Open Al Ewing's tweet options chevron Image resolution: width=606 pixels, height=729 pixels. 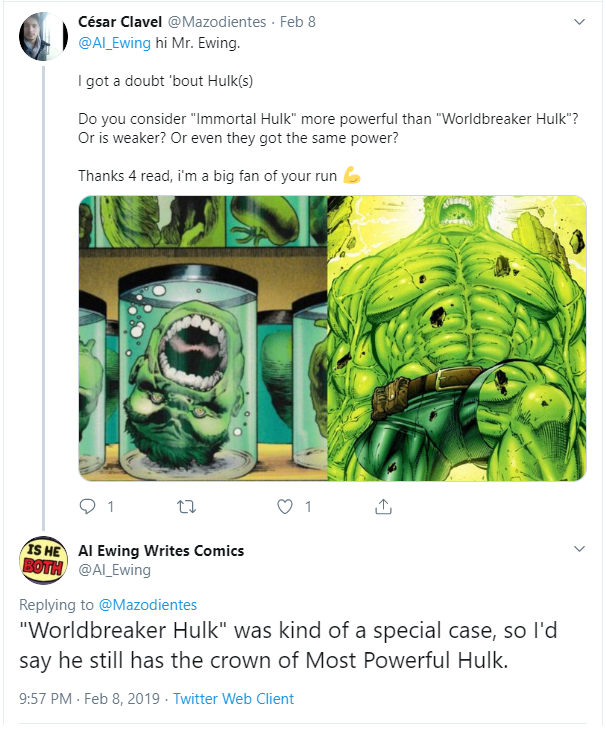tap(580, 550)
